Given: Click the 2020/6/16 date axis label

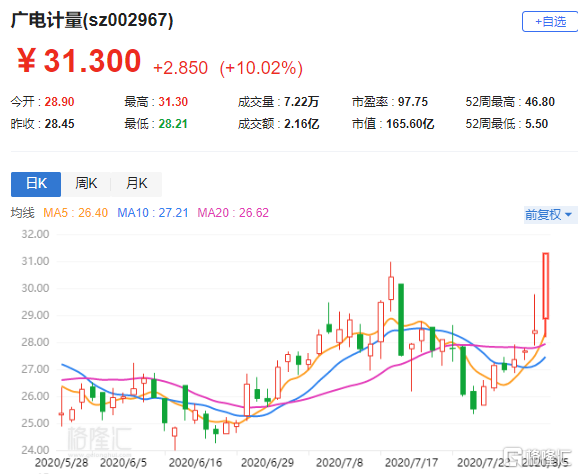Looking at the screenshot, I should (x=195, y=463).
